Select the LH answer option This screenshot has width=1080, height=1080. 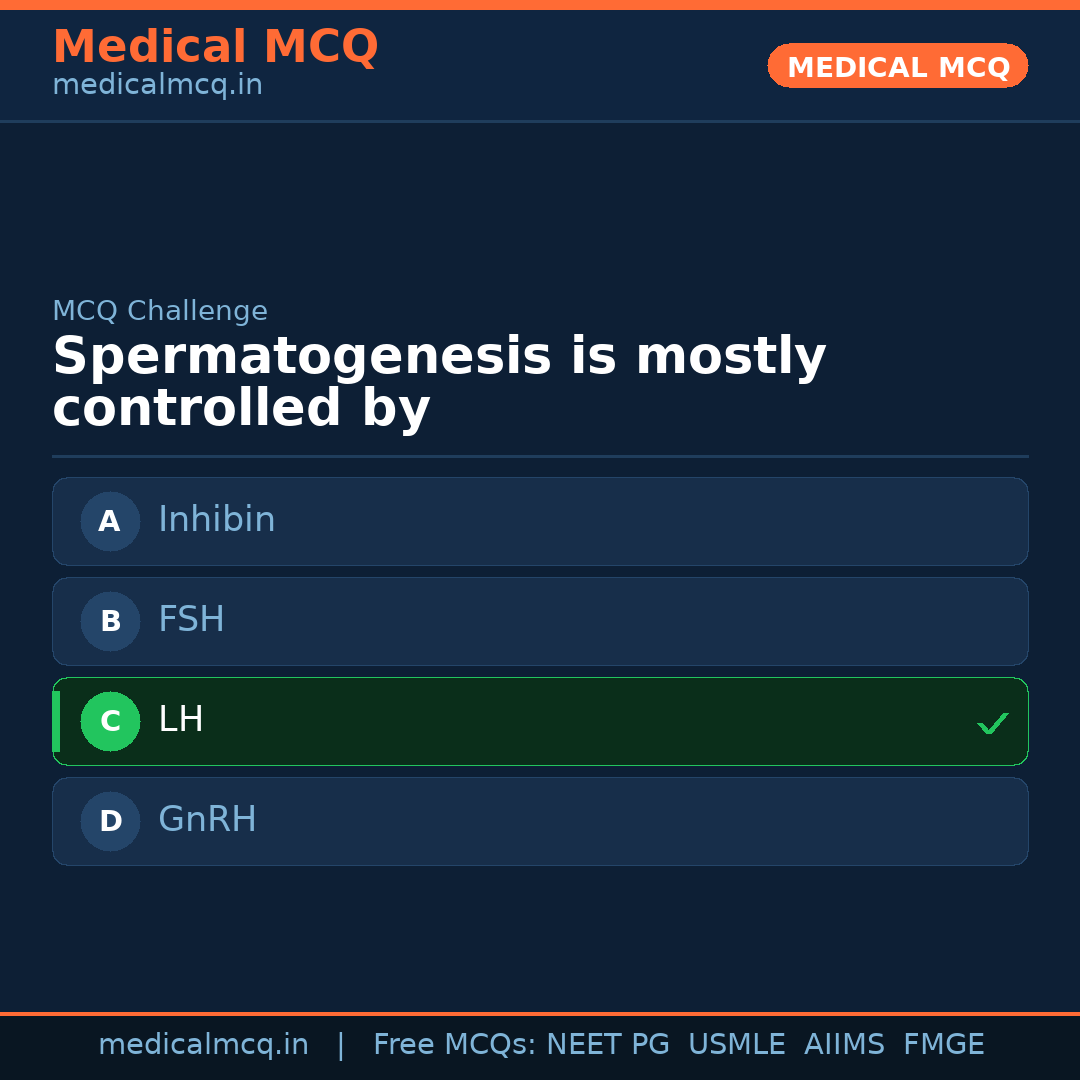pyautogui.click(x=540, y=721)
